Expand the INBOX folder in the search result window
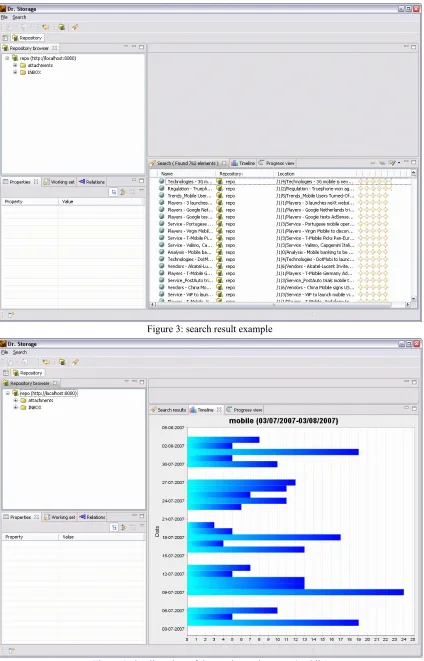The image size is (424, 661). 15,73
